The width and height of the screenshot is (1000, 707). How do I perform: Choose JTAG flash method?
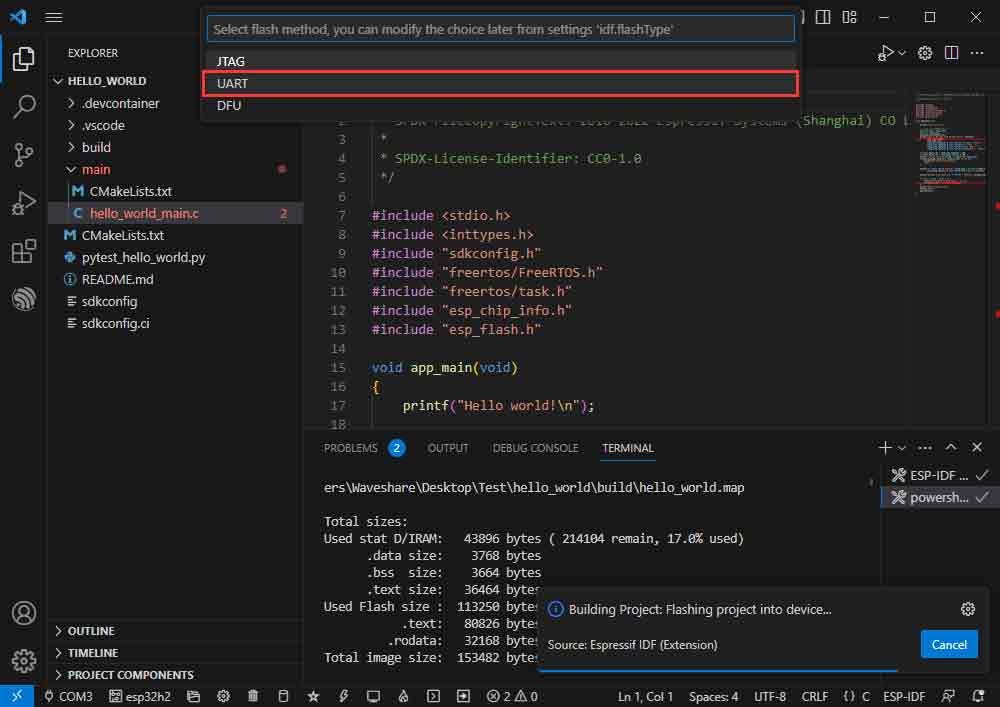pos(500,61)
